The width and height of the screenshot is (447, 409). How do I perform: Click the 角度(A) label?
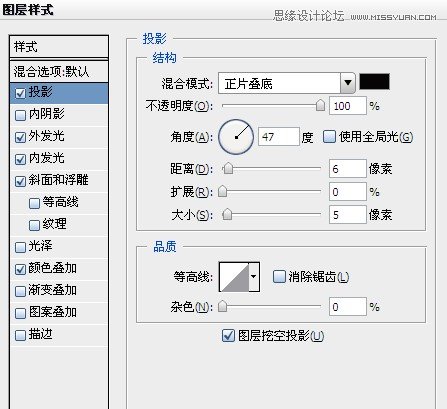192,137
